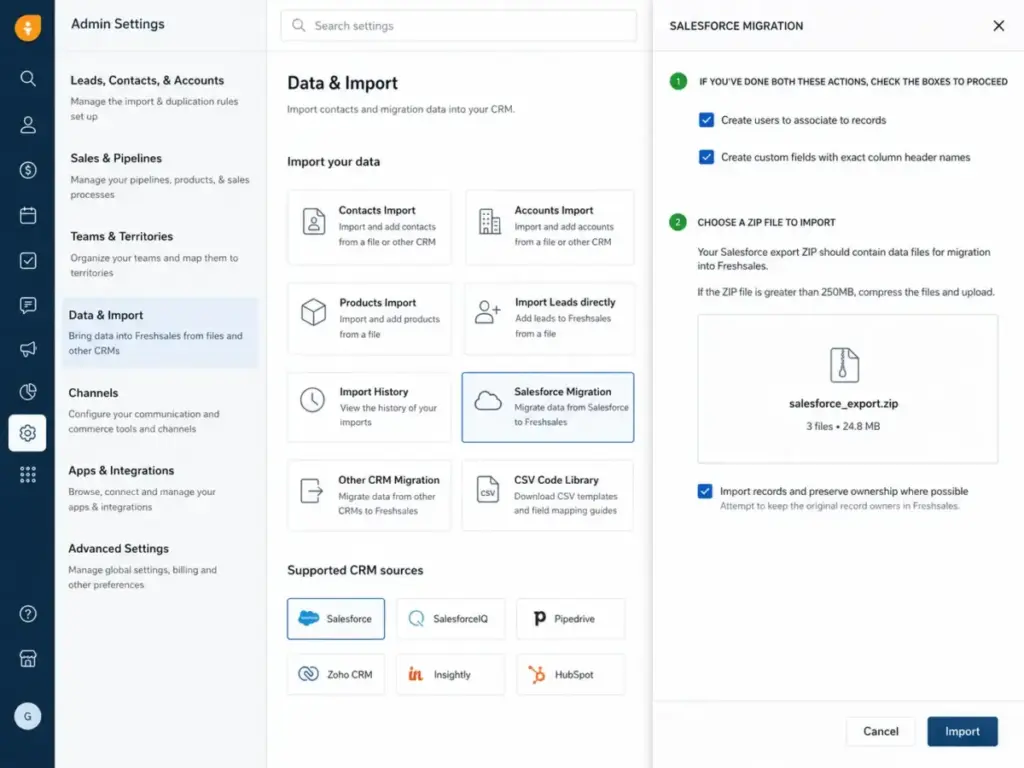Open the apps grid icon in sidebar
The height and width of the screenshot is (768, 1024).
click(27, 474)
